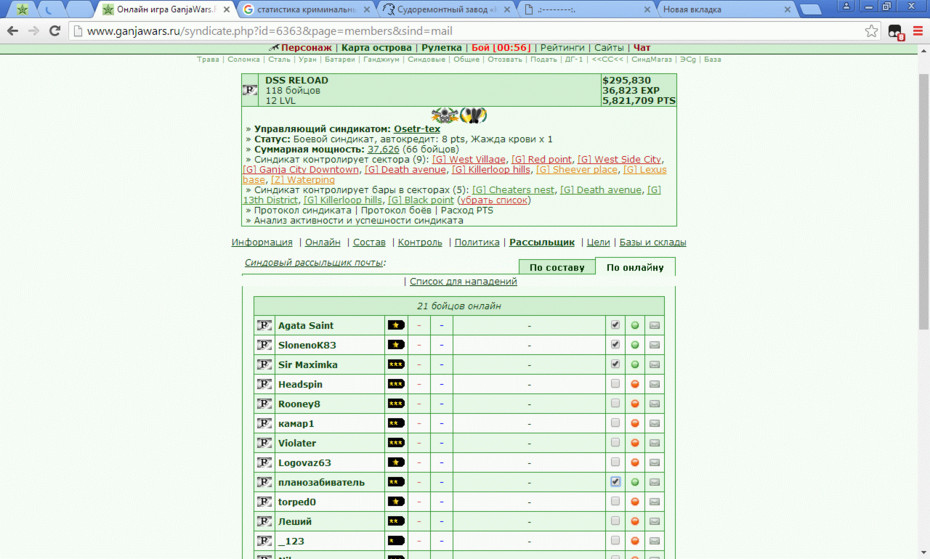The image size is (930, 559).
Task: Click the browser address bar
Action: point(469,31)
